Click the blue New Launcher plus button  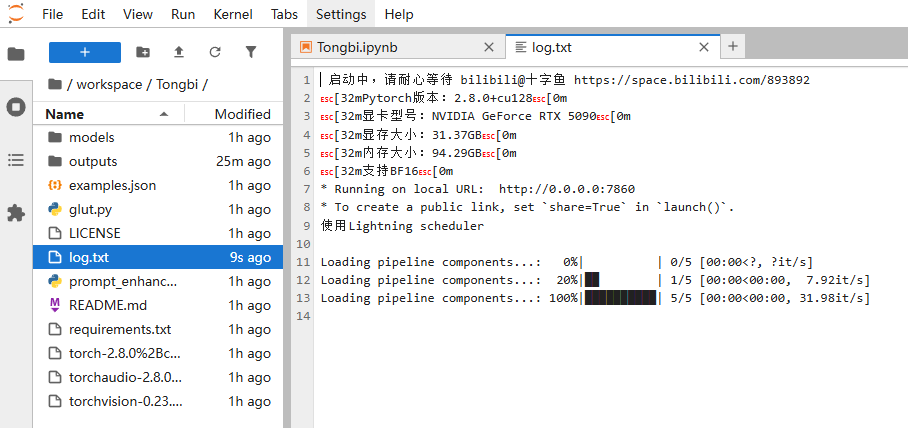(85, 52)
